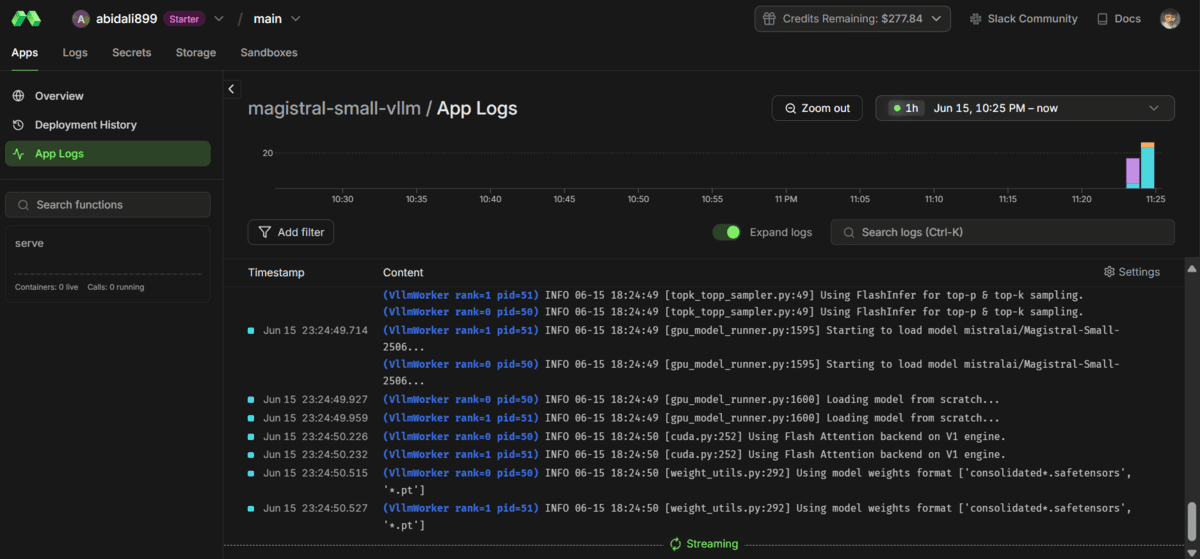Viewport: 1200px width, 559px height.
Task: Switch to the Sandboxes tab
Action: point(268,52)
